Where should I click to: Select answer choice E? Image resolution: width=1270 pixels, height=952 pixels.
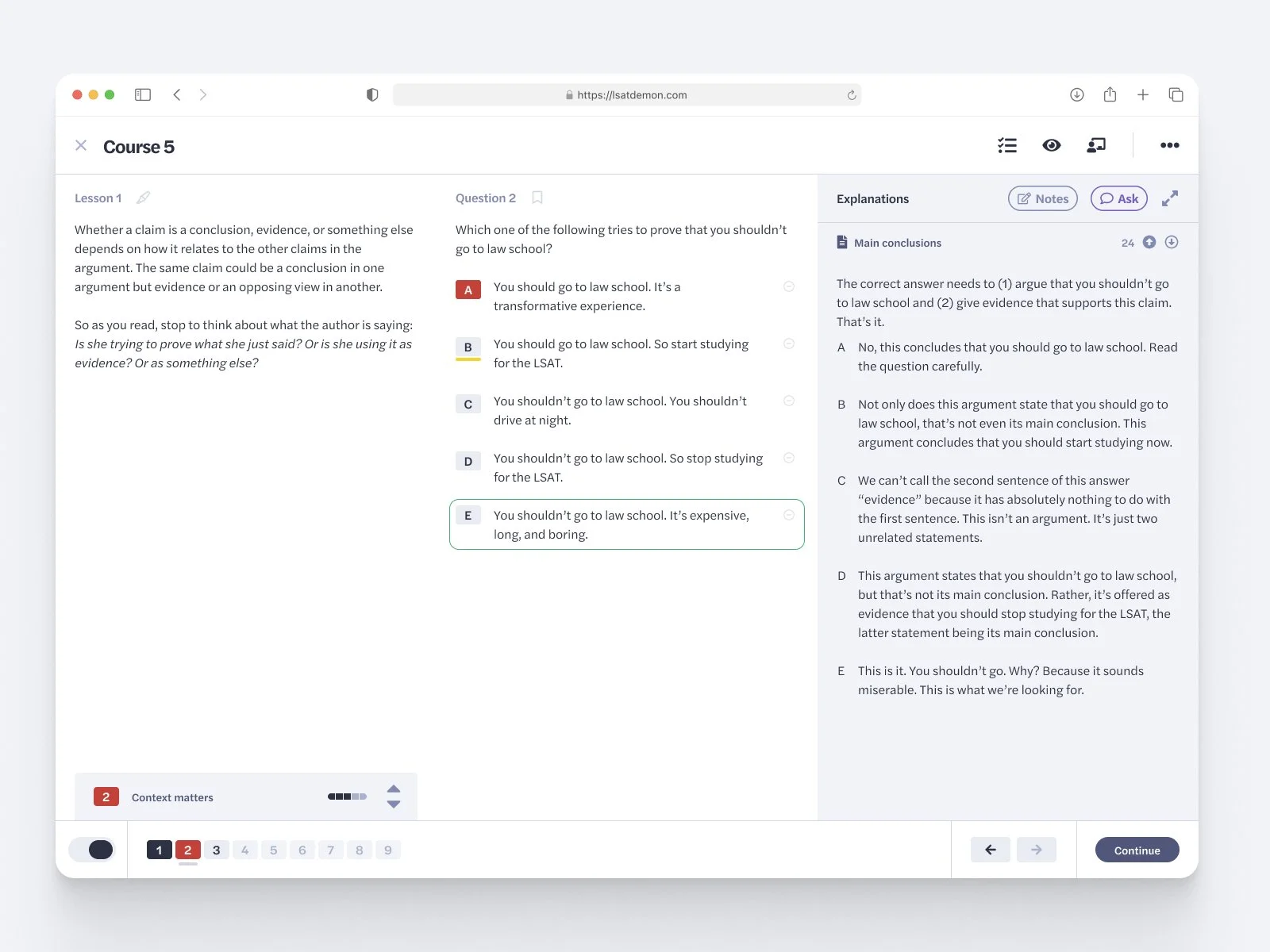468,515
